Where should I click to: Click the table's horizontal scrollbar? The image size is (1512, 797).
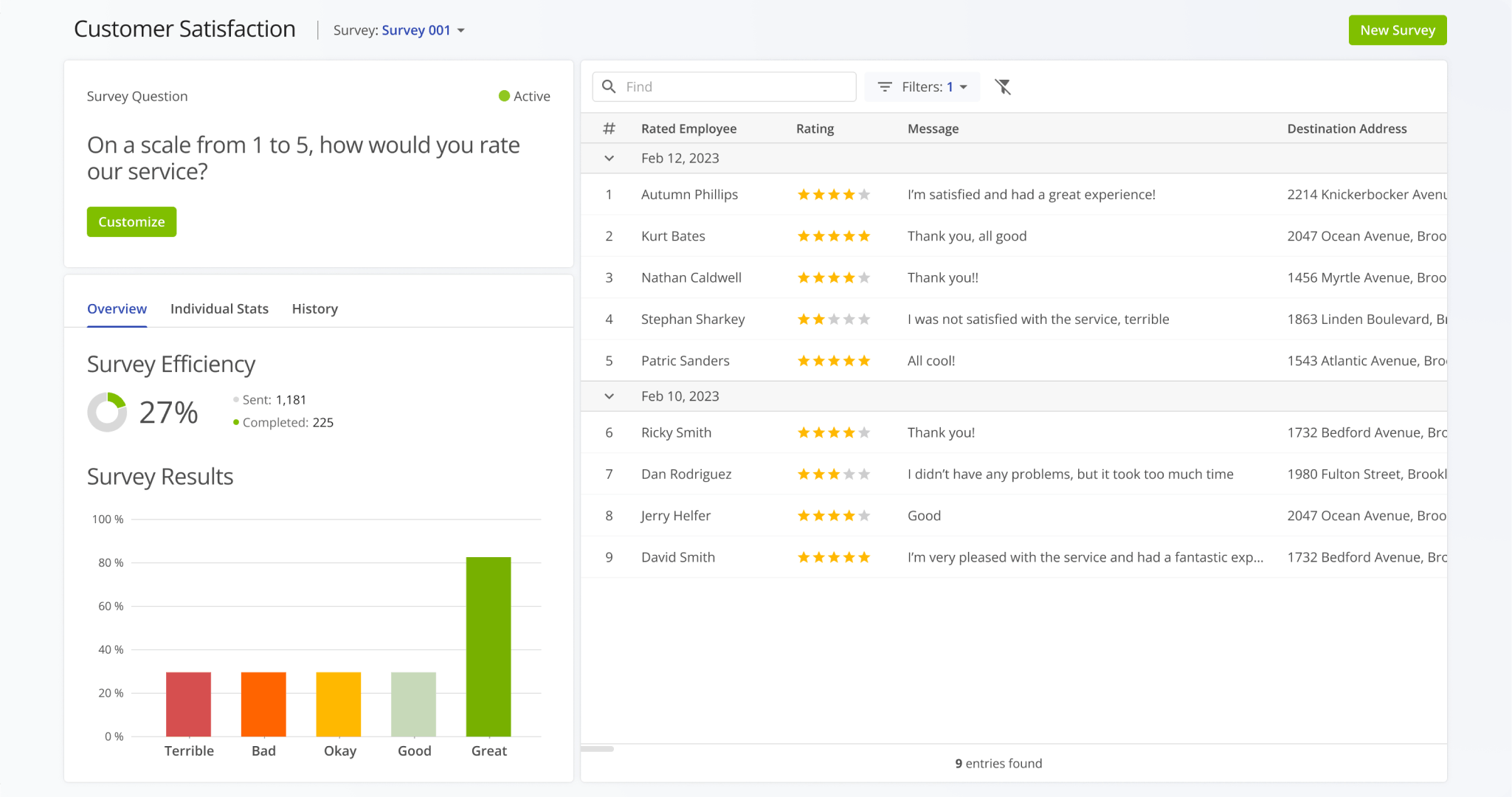[598, 749]
